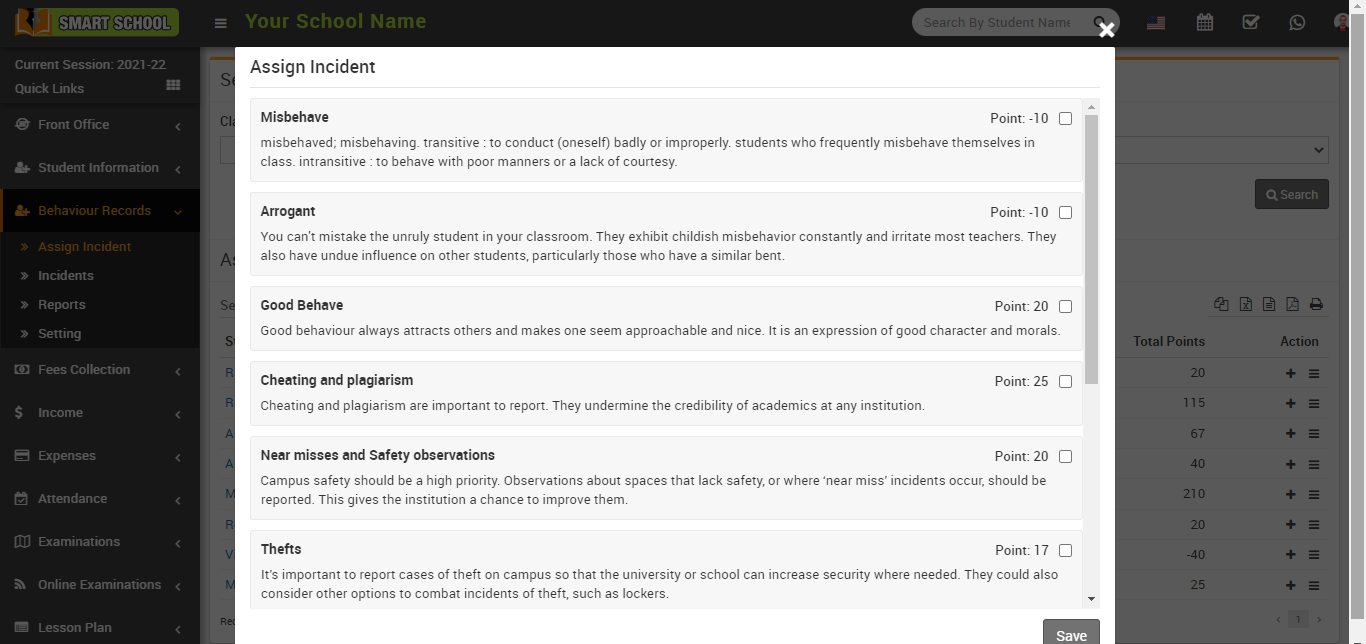Open the Quick Links grid icon

(173, 87)
